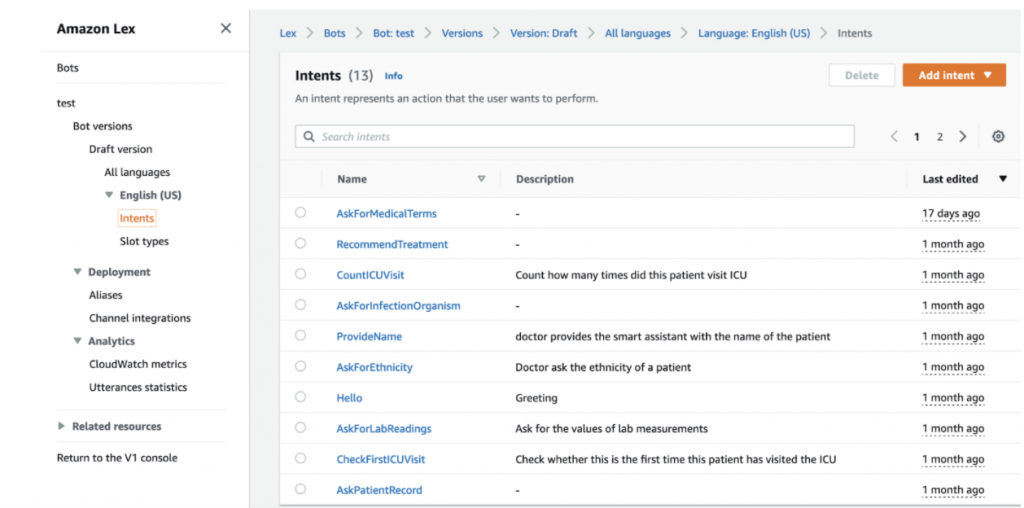The height and width of the screenshot is (508, 1024).
Task: Click Versions breadcrumb link
Action: 462,33
